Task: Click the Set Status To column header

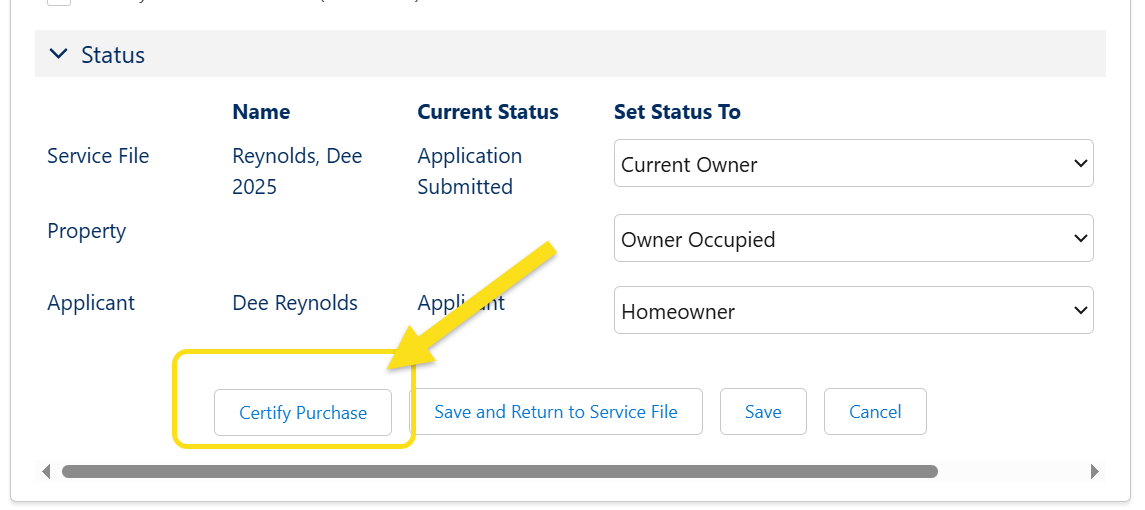Action: (x=677, y=112)
